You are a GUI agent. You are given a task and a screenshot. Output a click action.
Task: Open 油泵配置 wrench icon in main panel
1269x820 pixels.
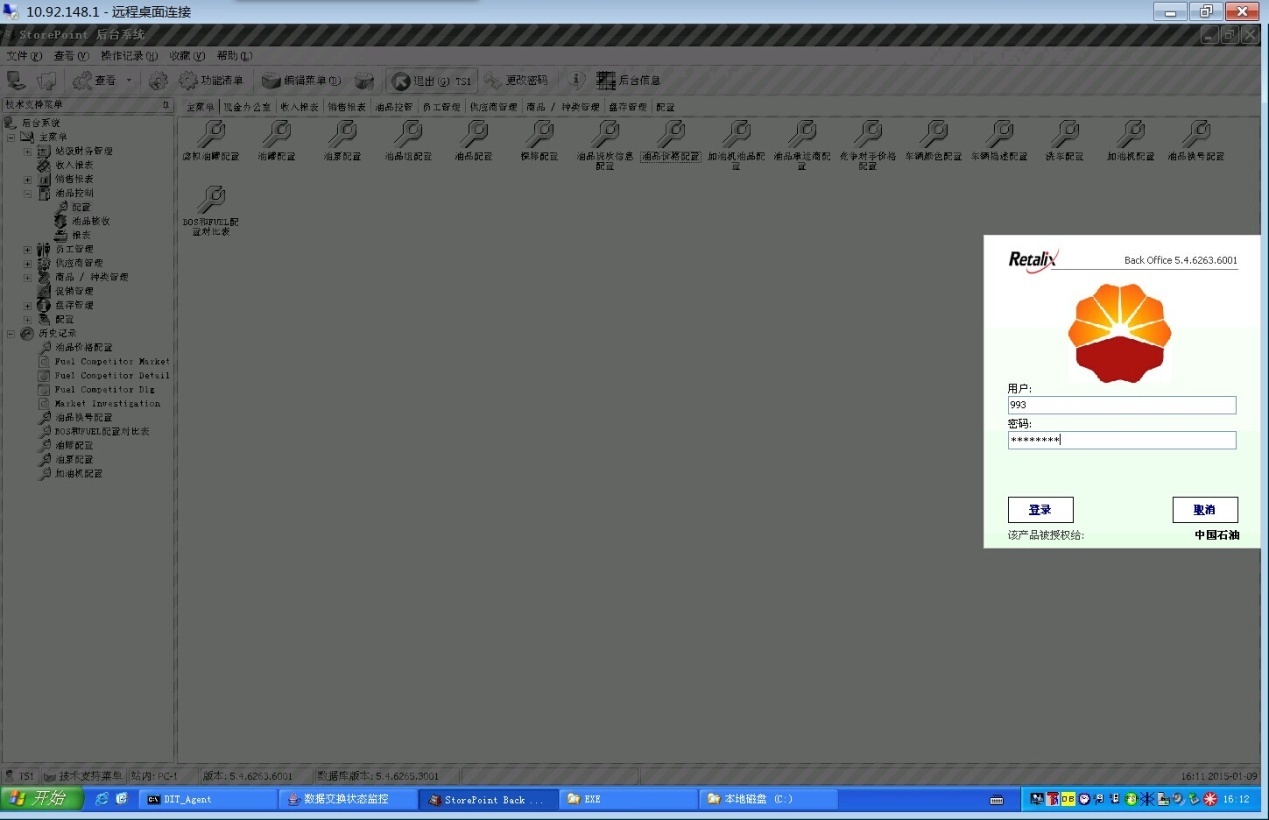click(x=342, y=134)
